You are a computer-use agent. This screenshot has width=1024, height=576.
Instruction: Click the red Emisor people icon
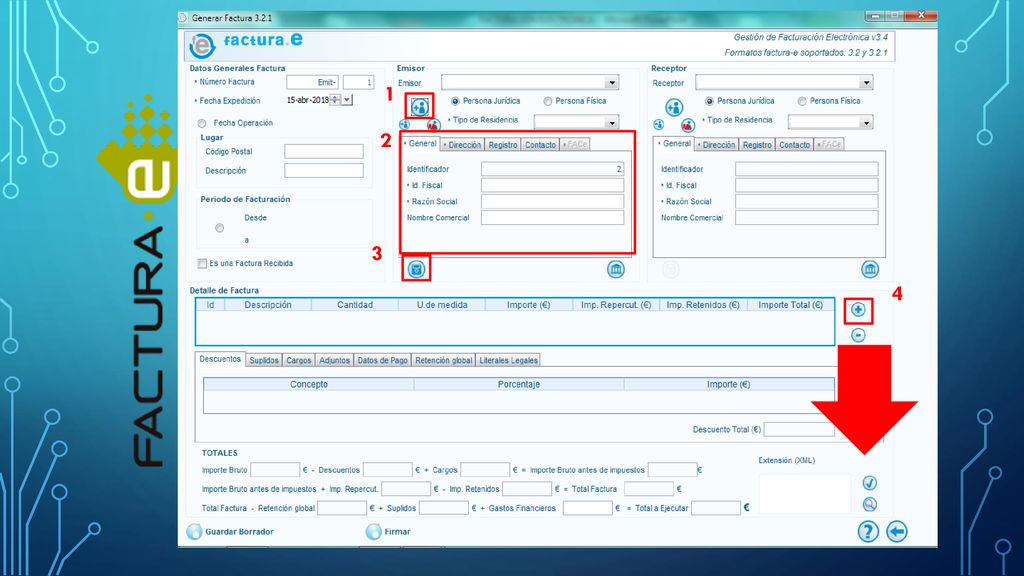click(x=433, y=125)
